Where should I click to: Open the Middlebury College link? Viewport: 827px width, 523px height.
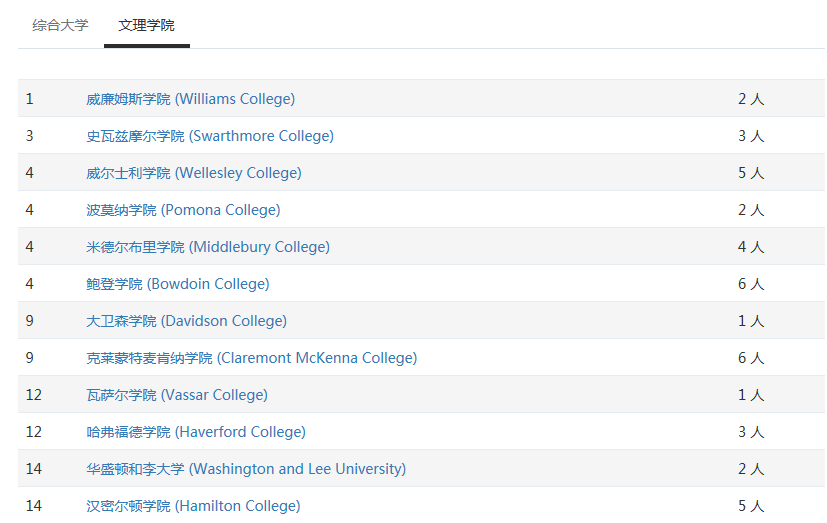[x=208, y=247]
